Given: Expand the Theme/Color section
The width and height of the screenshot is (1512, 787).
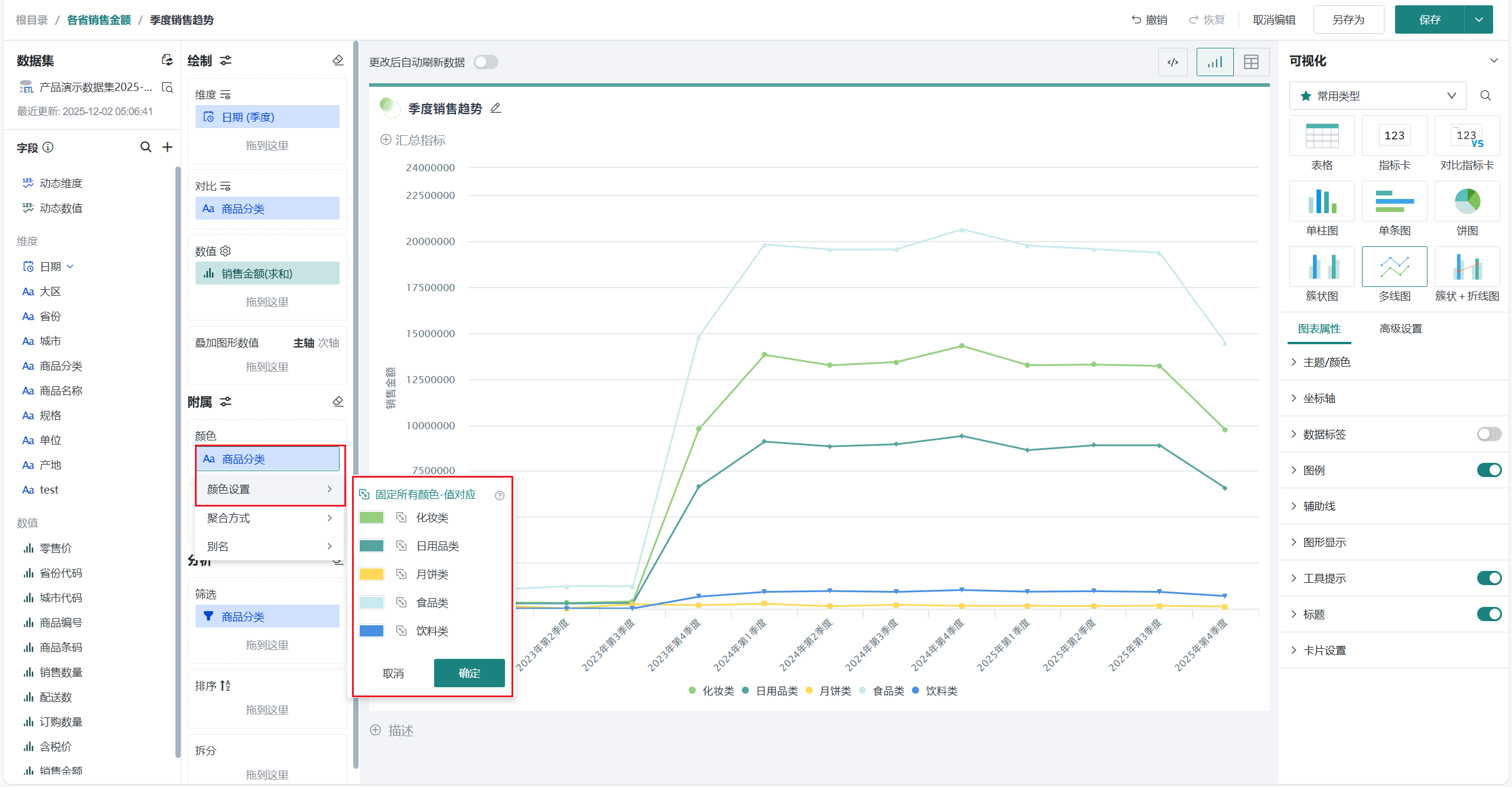Looking at the screenshot, I should 1326,363.
